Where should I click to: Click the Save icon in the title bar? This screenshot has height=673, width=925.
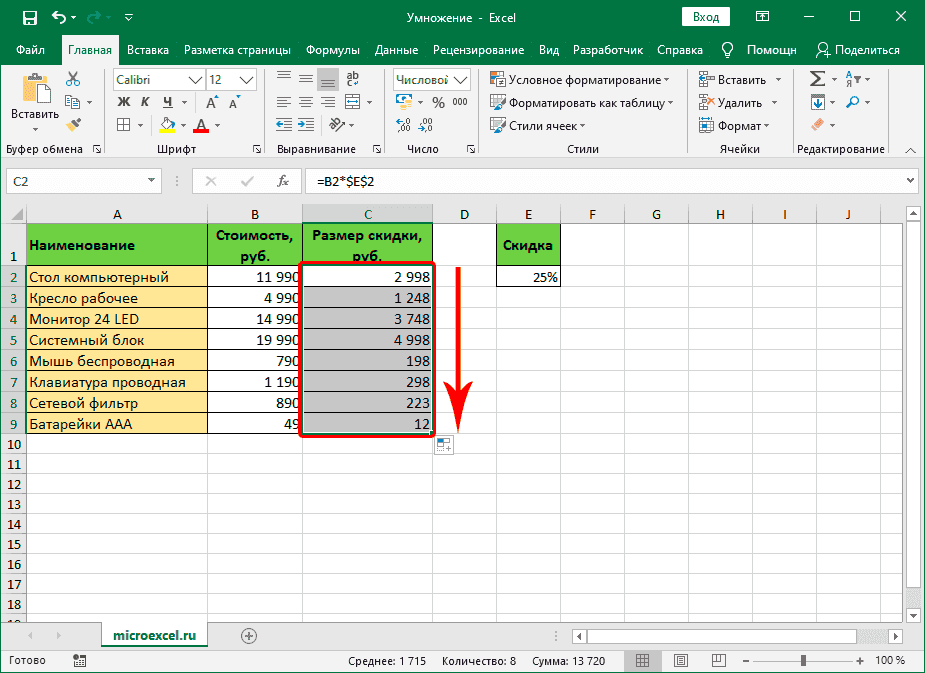point(29,18)
